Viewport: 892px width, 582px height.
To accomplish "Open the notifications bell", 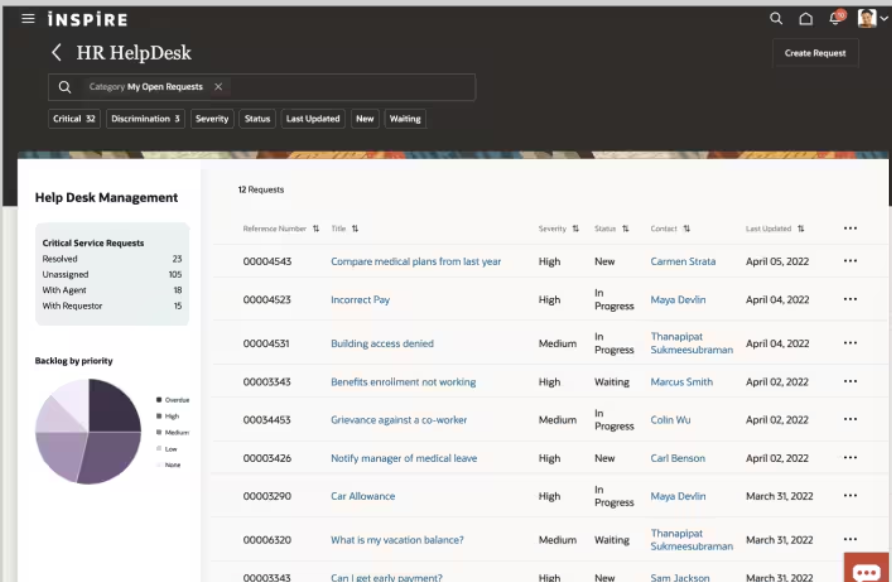I will [x=835, y=19].
